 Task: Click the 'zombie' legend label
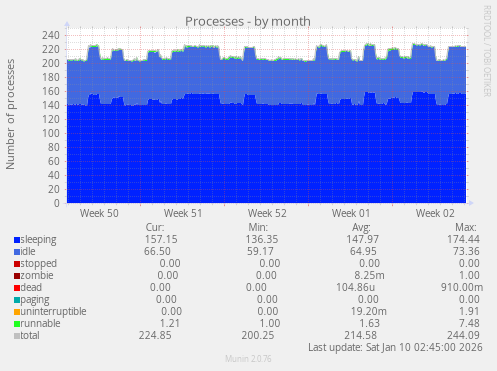click(37, 275)
